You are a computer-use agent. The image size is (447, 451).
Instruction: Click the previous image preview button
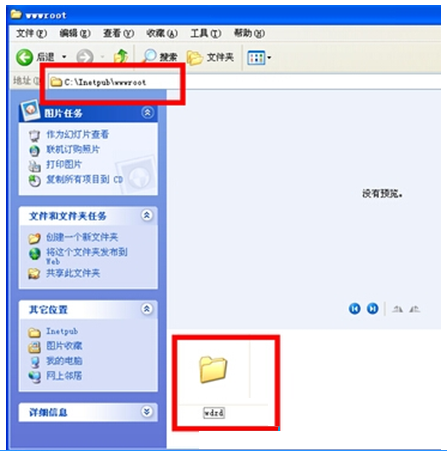point(355,309)
